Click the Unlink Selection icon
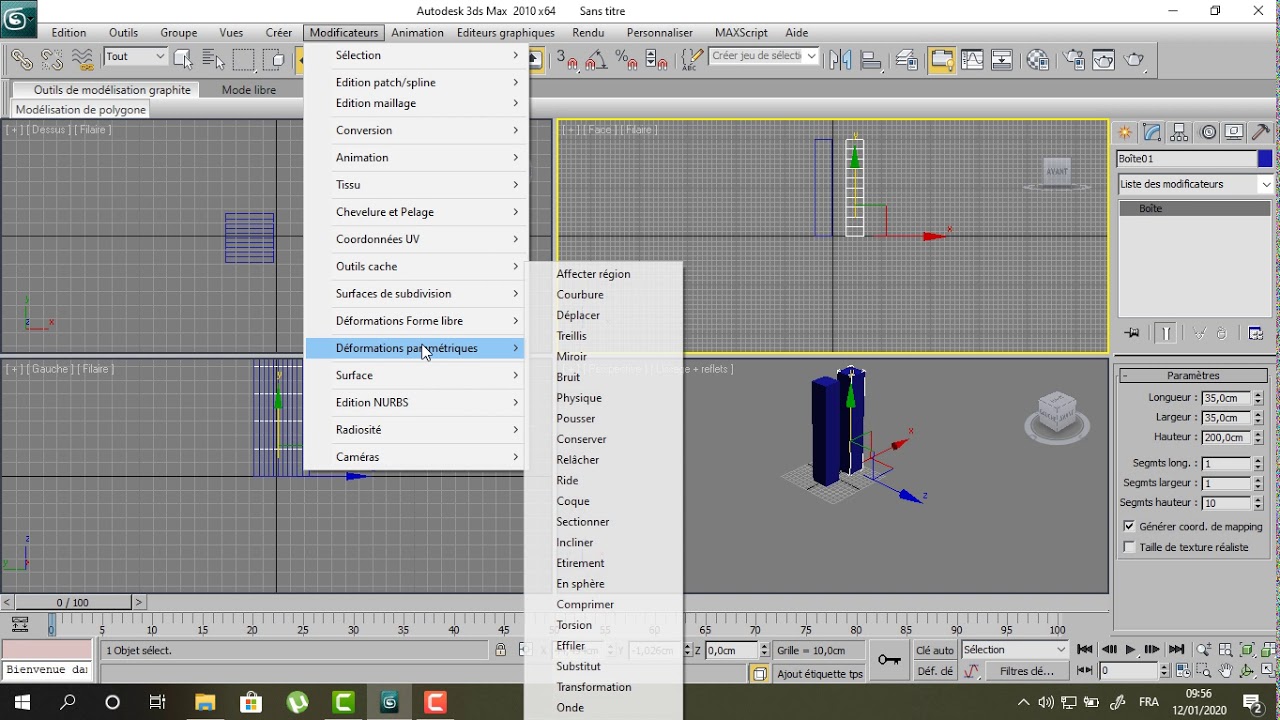 52,60
